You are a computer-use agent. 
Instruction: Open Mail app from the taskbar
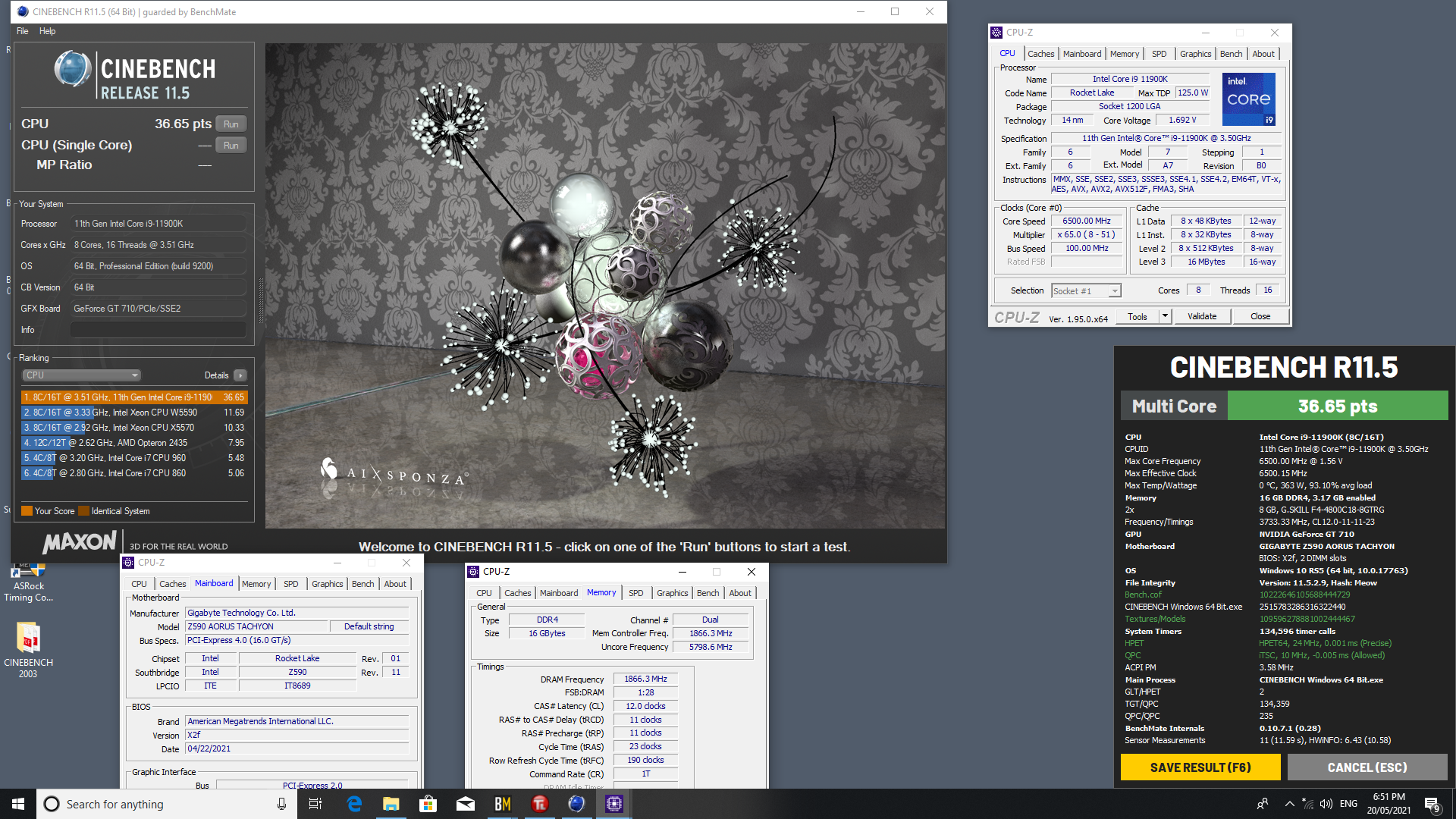[465, 804]
